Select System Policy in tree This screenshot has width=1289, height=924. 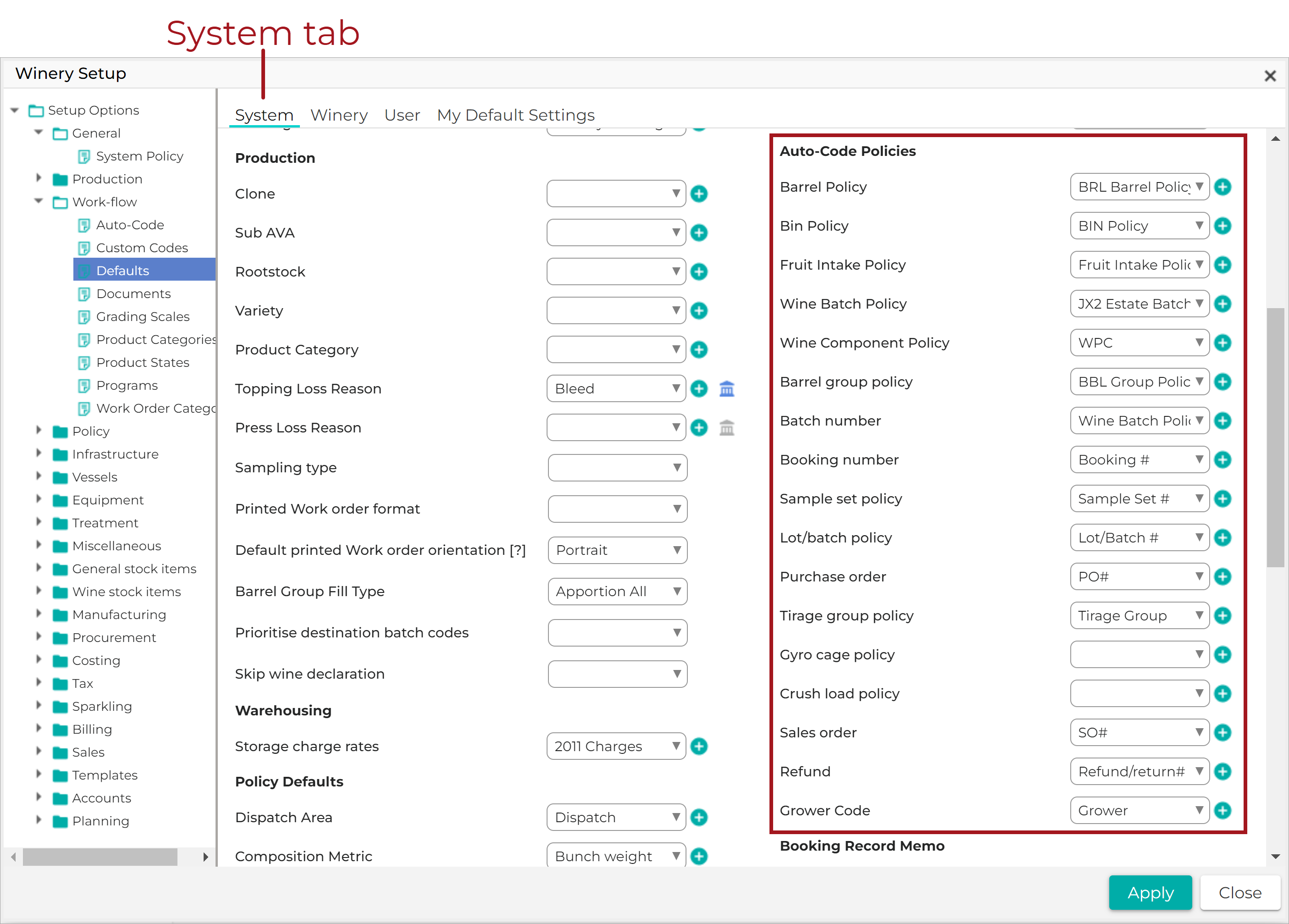tap(139, 156)
